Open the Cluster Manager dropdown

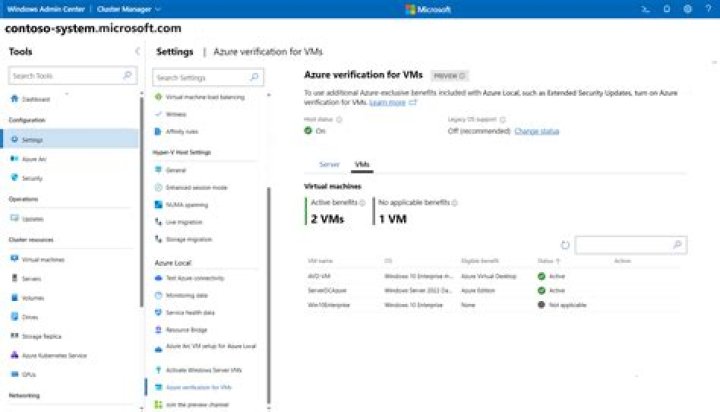coord(129,9)
